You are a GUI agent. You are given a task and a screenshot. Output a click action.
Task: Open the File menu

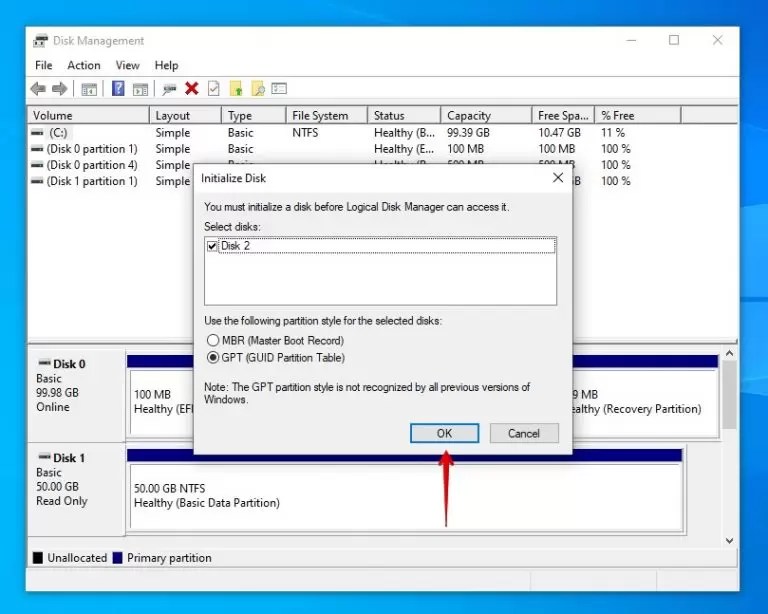click(x=44, y=65)
